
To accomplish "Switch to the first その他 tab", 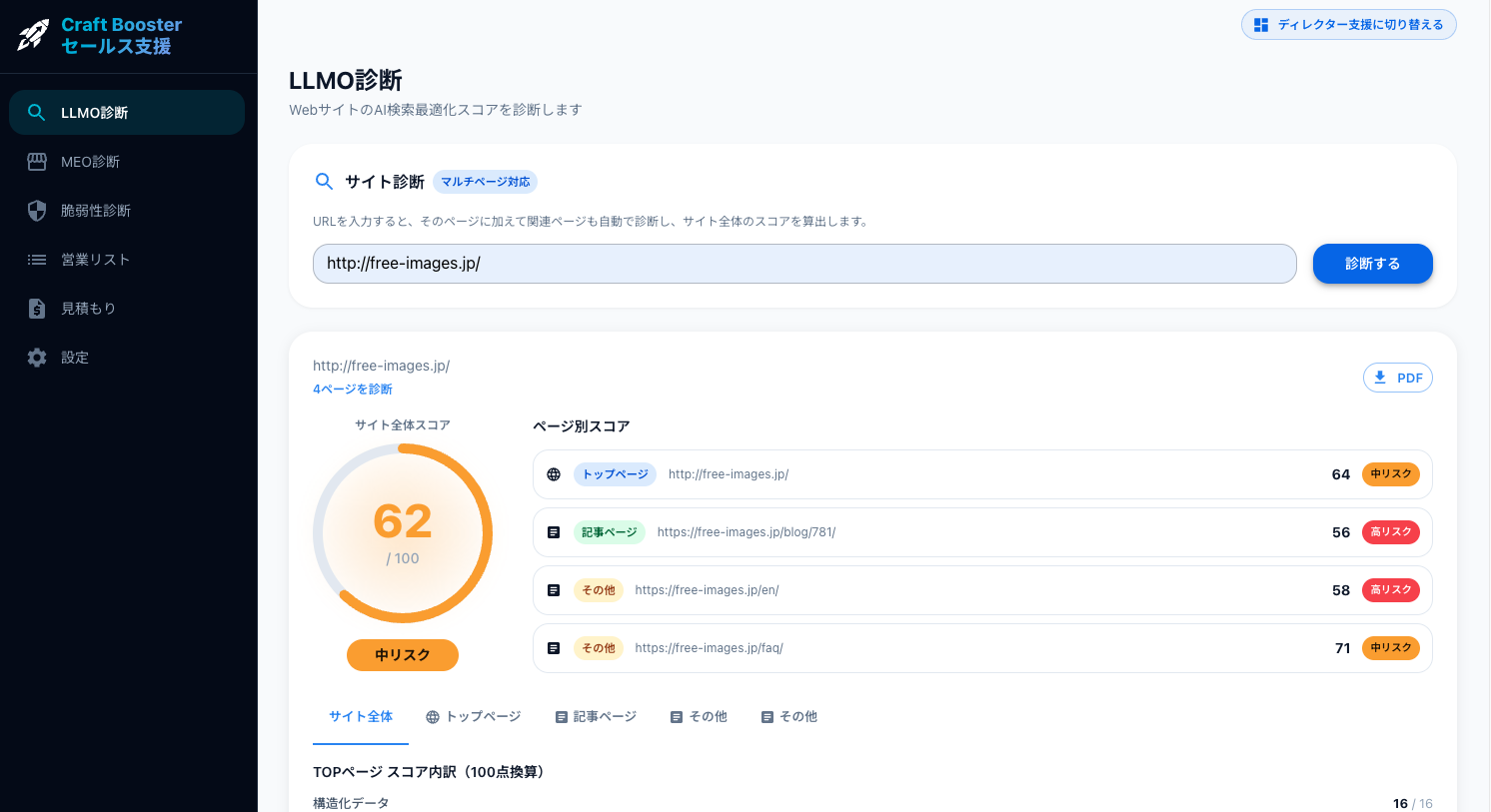I will (x=698, y=716).
